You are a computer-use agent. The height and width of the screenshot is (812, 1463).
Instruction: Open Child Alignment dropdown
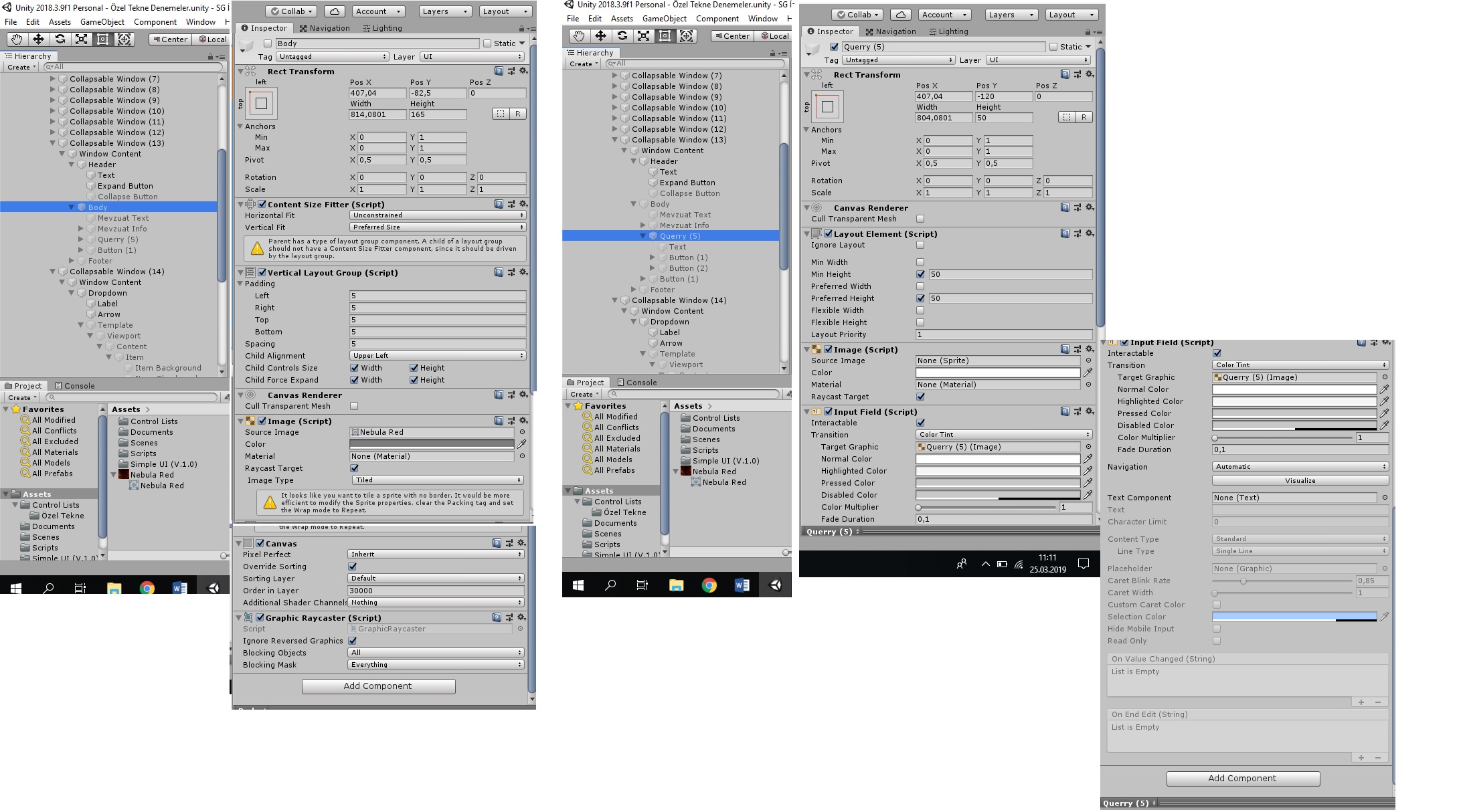pos(437,356)
